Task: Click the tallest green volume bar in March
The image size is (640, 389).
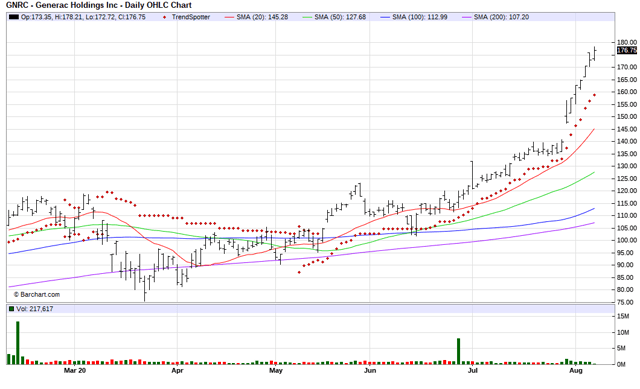Action: [18, 343]
